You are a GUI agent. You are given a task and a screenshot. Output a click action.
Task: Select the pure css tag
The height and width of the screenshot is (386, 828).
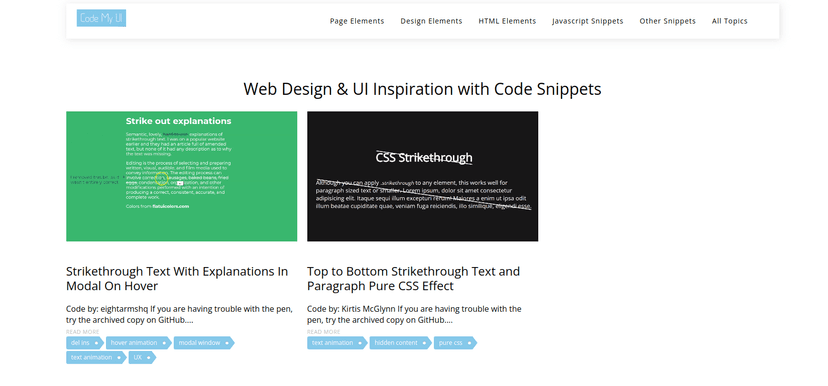tap(455, 343)
